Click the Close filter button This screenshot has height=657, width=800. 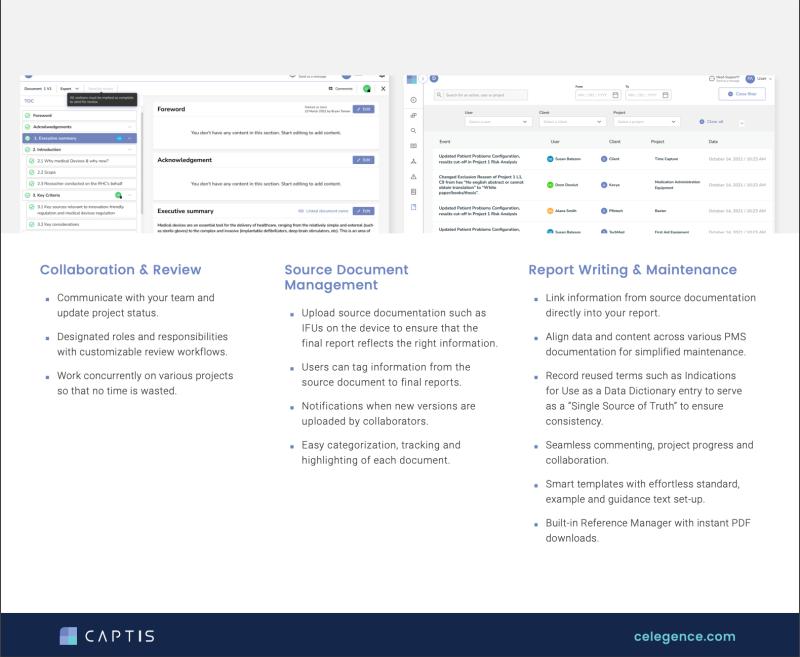pyautogui.click(x=742, y=94)
